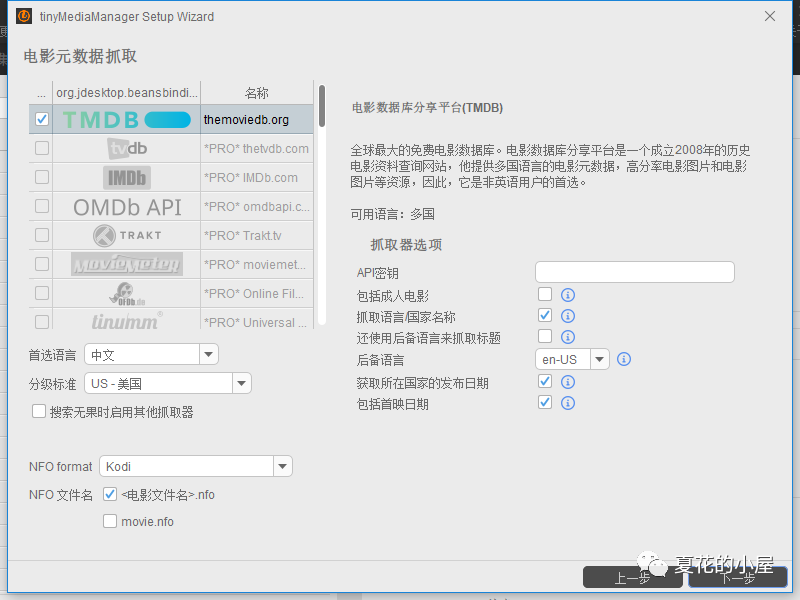
Task: Click the 名称 column header
Action: coord(256,92)
